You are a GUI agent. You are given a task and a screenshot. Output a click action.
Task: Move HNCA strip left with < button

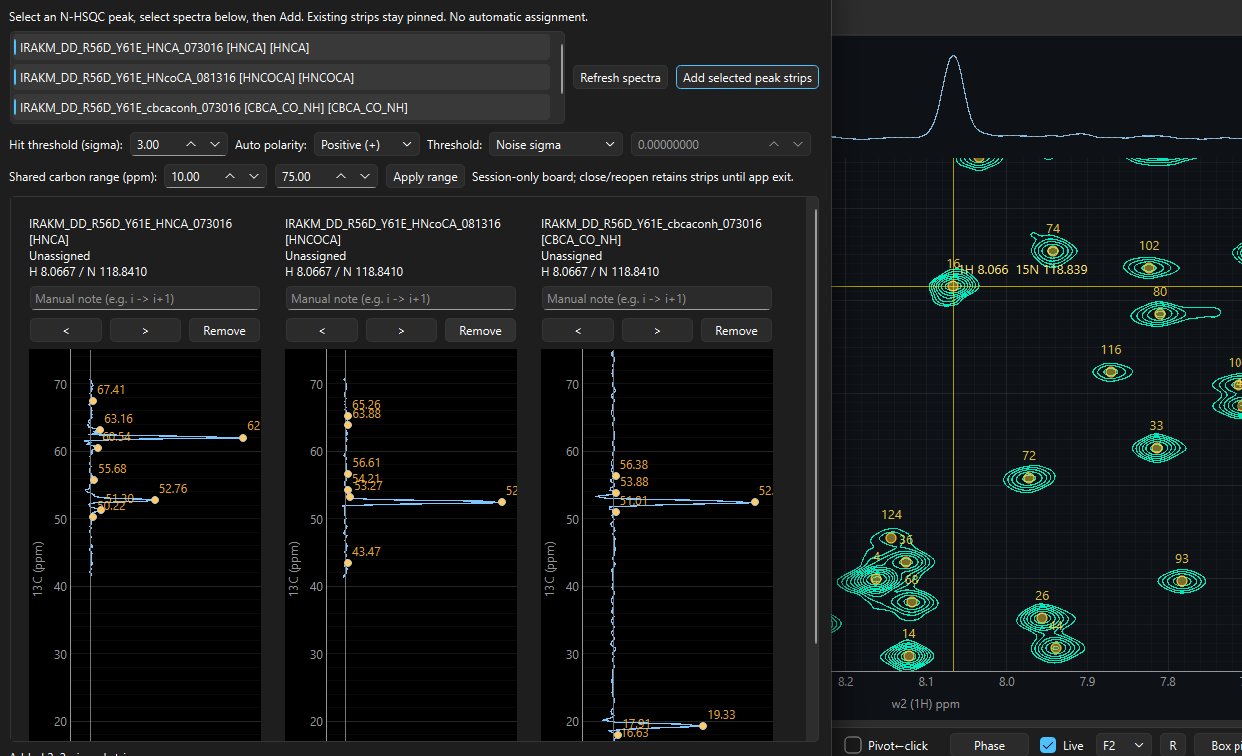point(66,330)
